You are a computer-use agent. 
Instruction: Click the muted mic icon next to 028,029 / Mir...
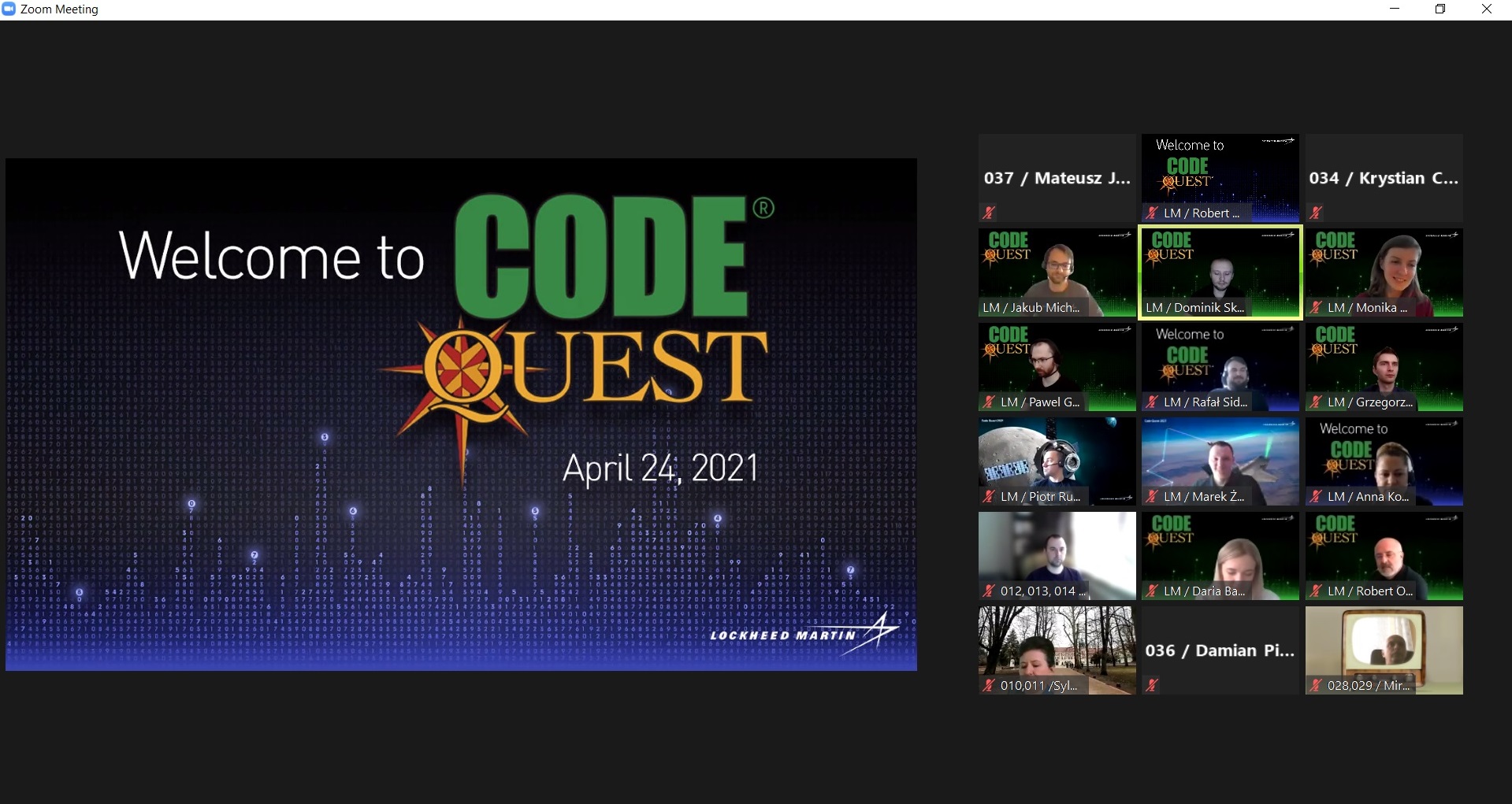(1316, 685)
